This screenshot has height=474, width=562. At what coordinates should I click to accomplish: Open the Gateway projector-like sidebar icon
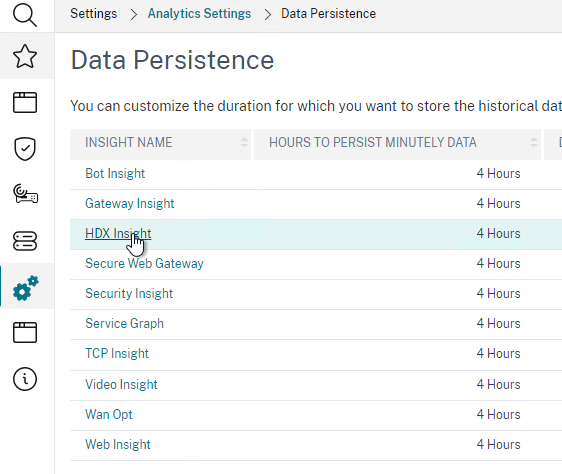coord(25,194)
